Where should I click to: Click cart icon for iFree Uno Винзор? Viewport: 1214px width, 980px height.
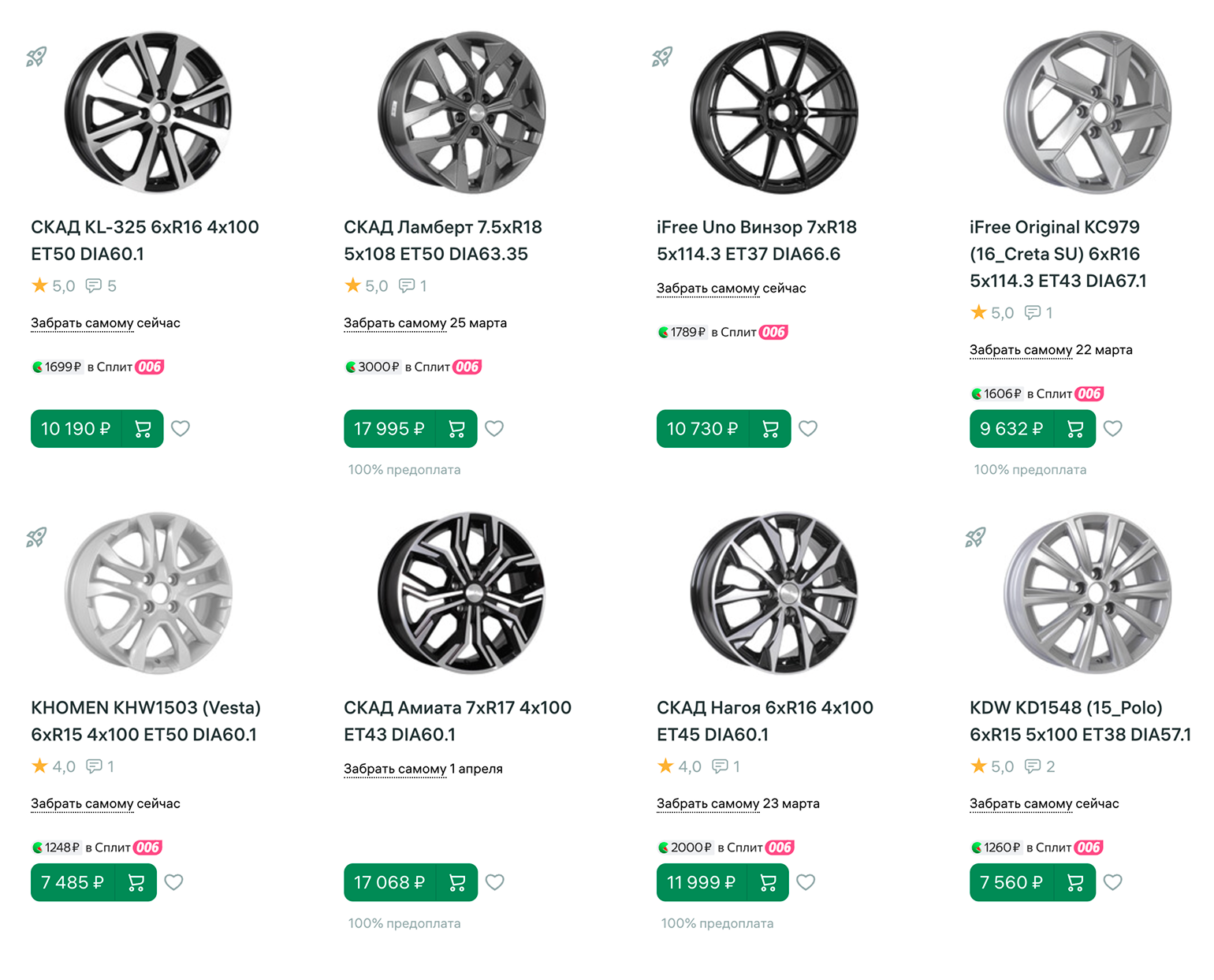[770, 429]
